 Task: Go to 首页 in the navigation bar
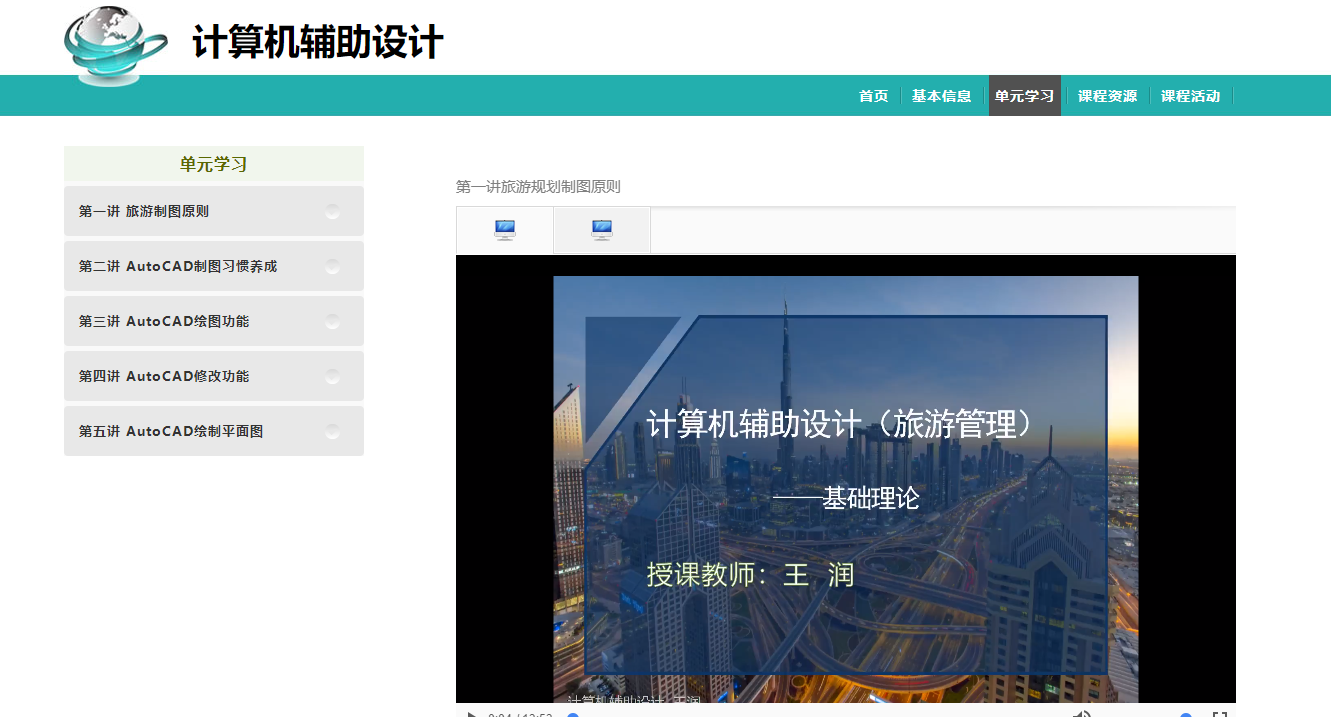tap(873, 96)
